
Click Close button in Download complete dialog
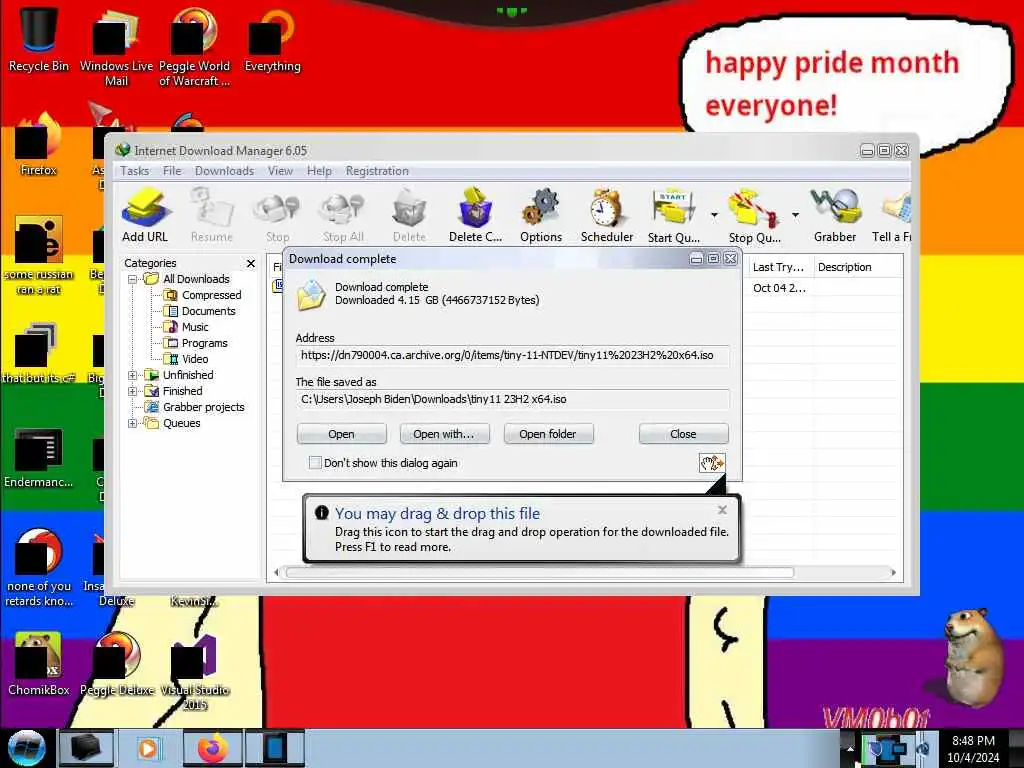[x=683, y=434]
